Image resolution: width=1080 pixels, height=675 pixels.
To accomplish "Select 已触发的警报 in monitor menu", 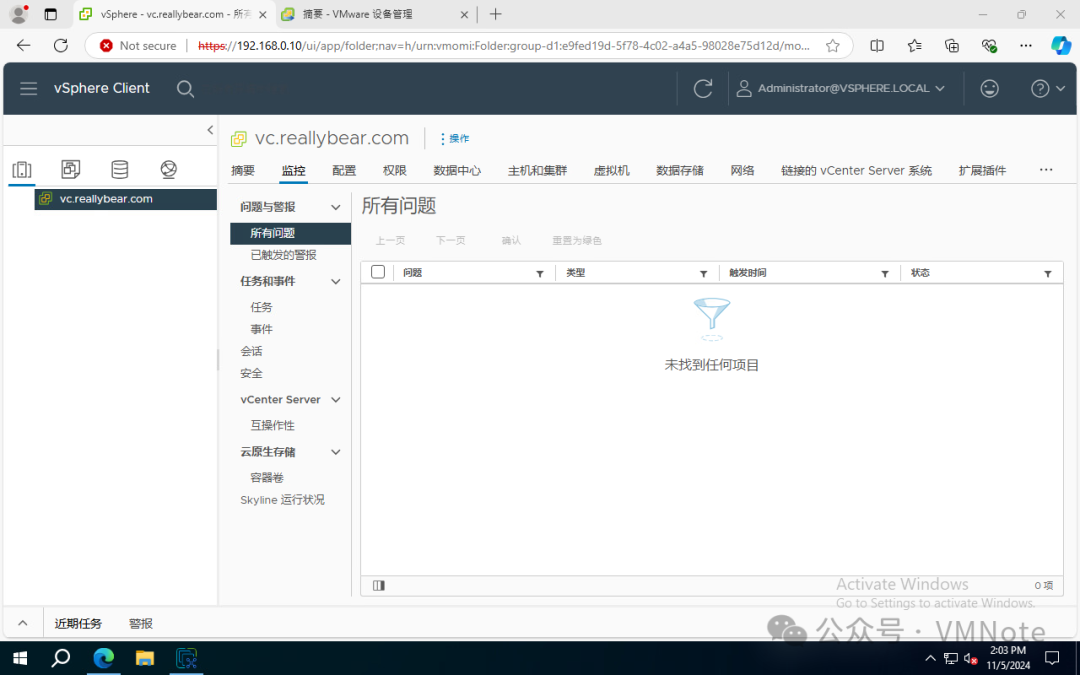I will pos(283,255).
